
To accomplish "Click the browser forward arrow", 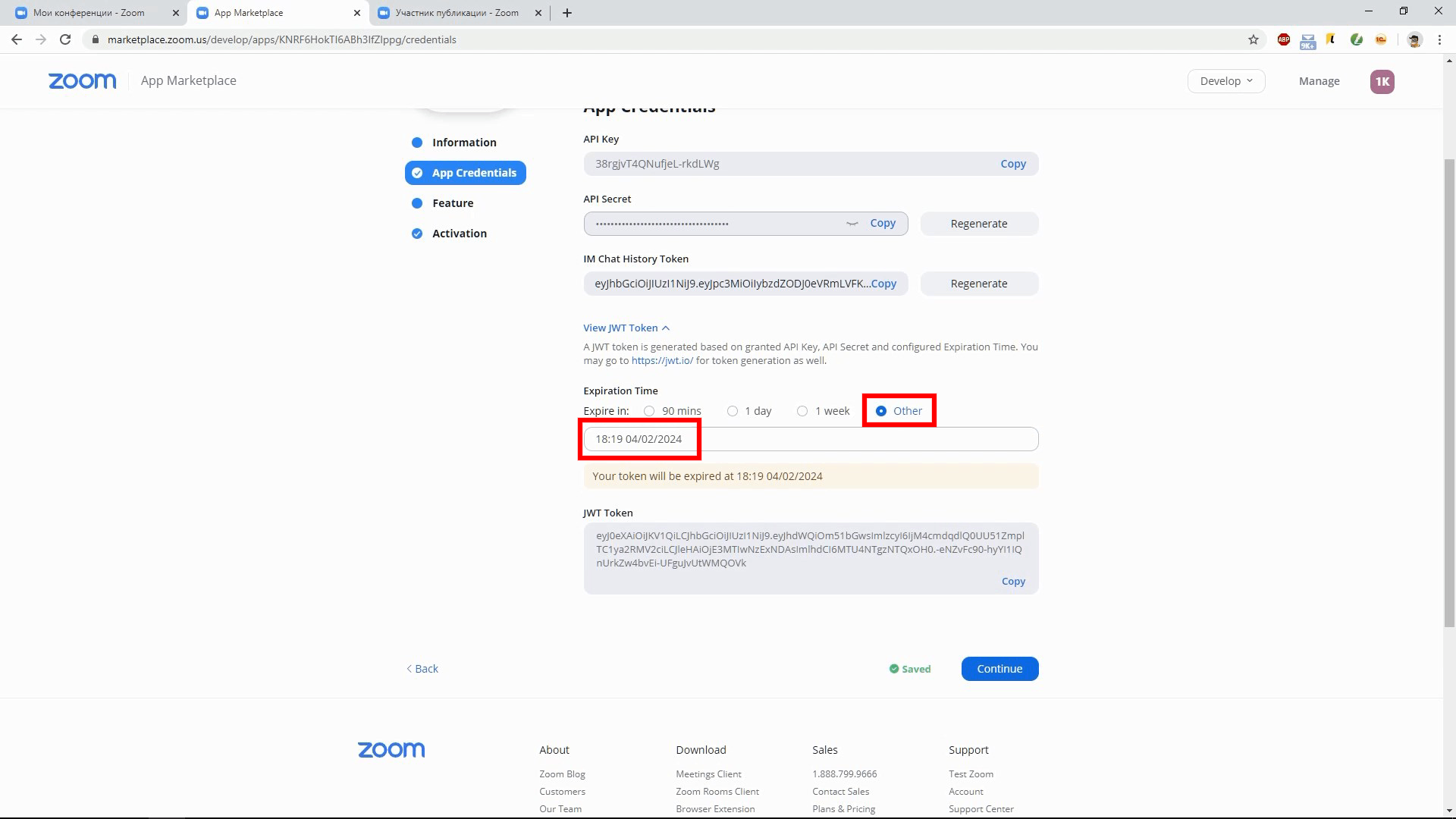I will point(41,39).
